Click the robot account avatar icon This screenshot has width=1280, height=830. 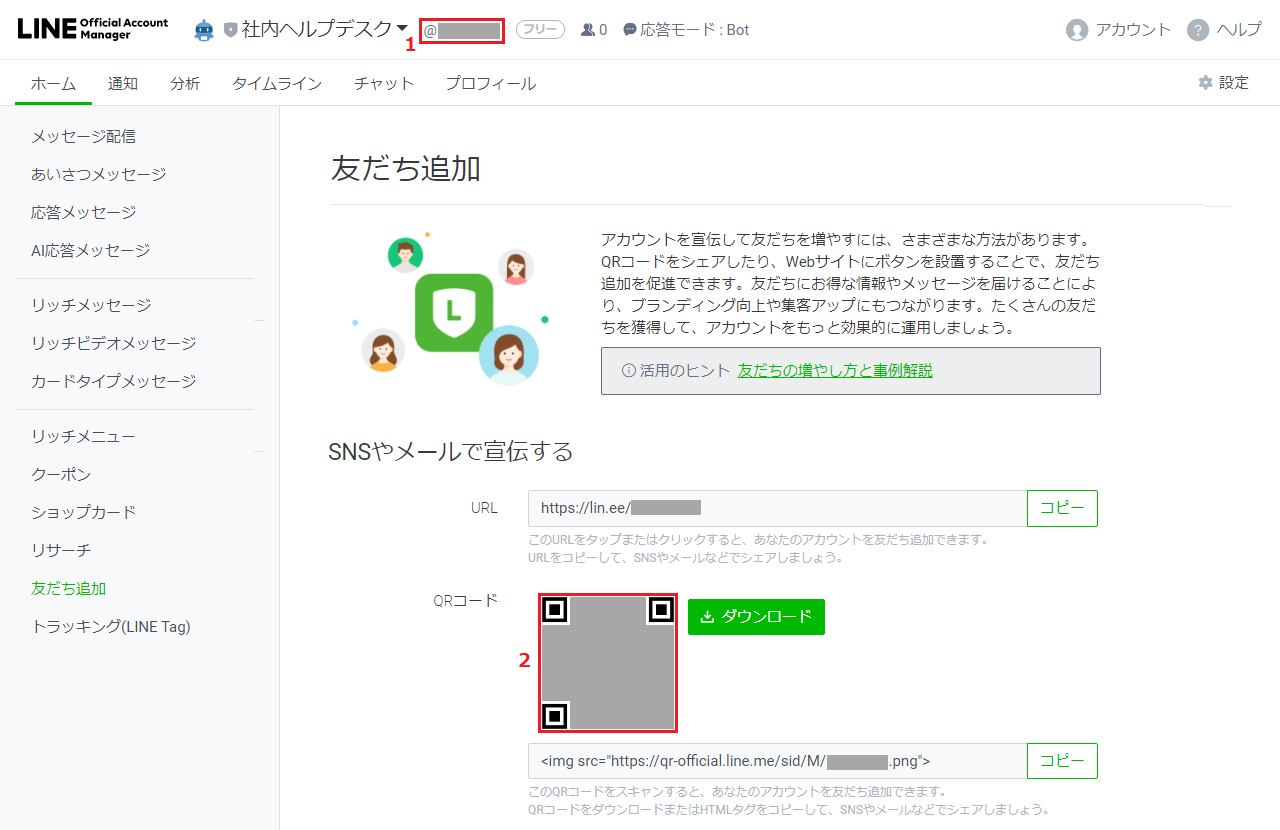point(204,30)
